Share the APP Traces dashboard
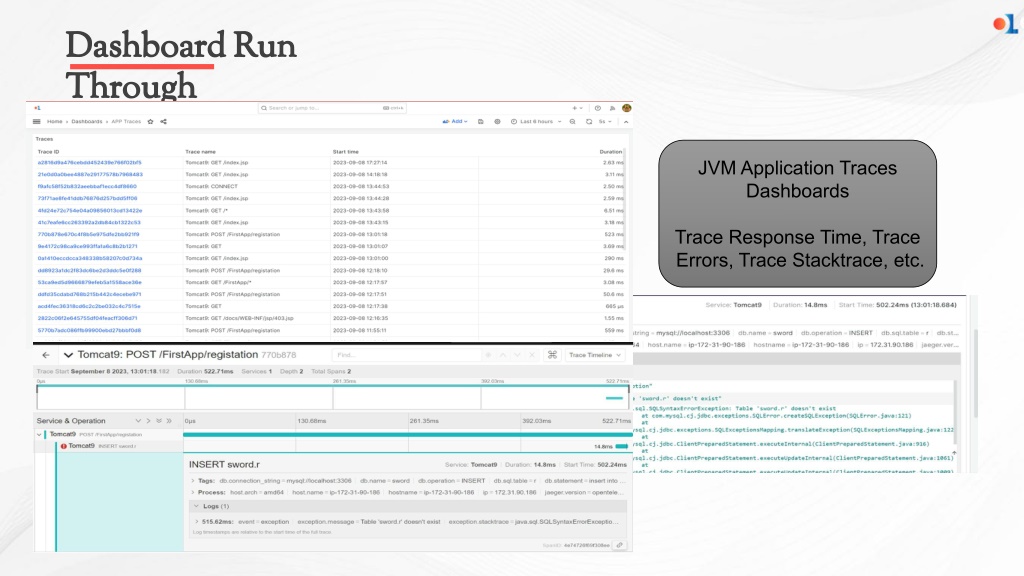 click(163, 121)
